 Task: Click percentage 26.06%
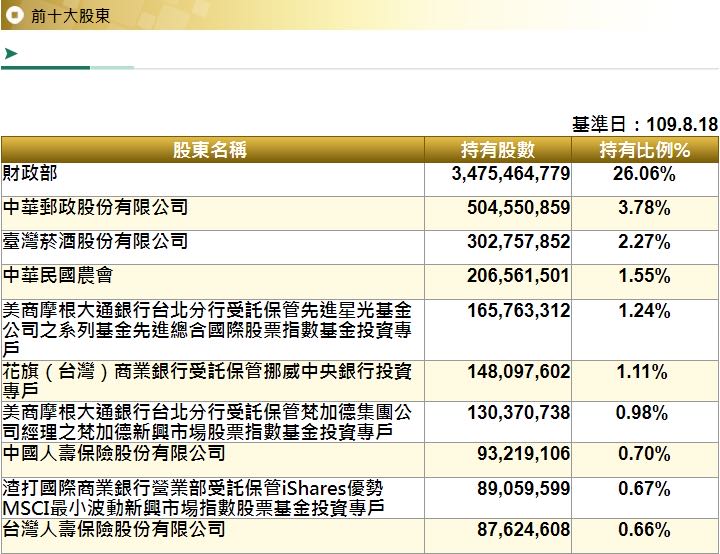click(x=644, y=174)
